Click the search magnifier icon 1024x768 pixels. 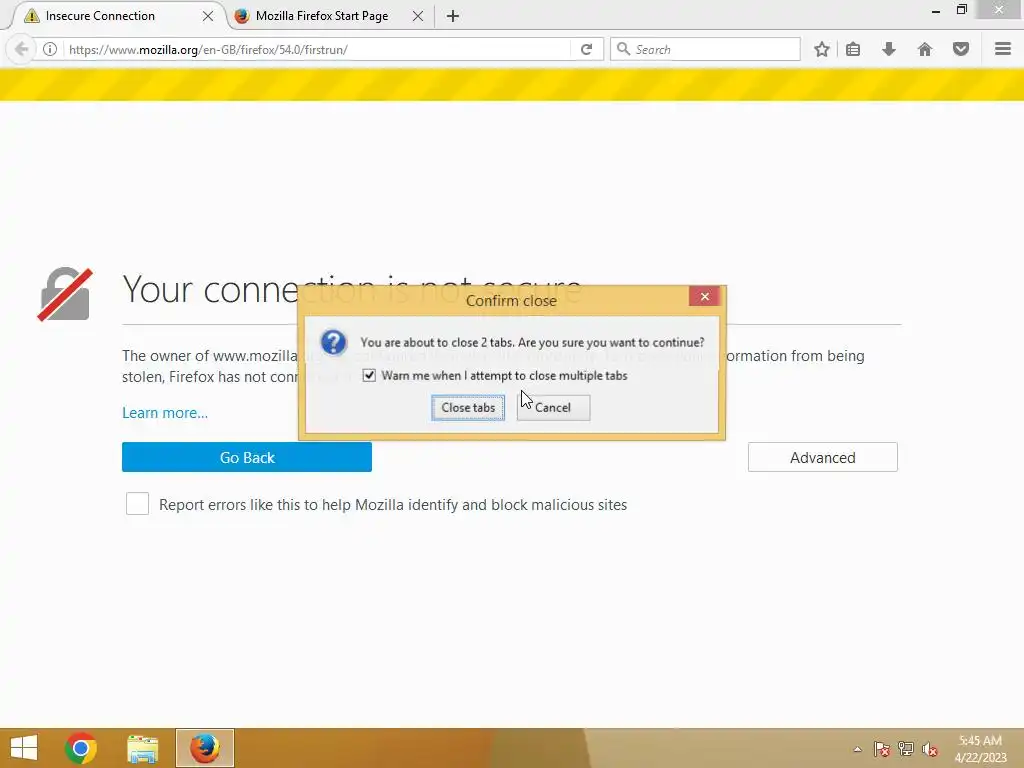click(623, 49)
